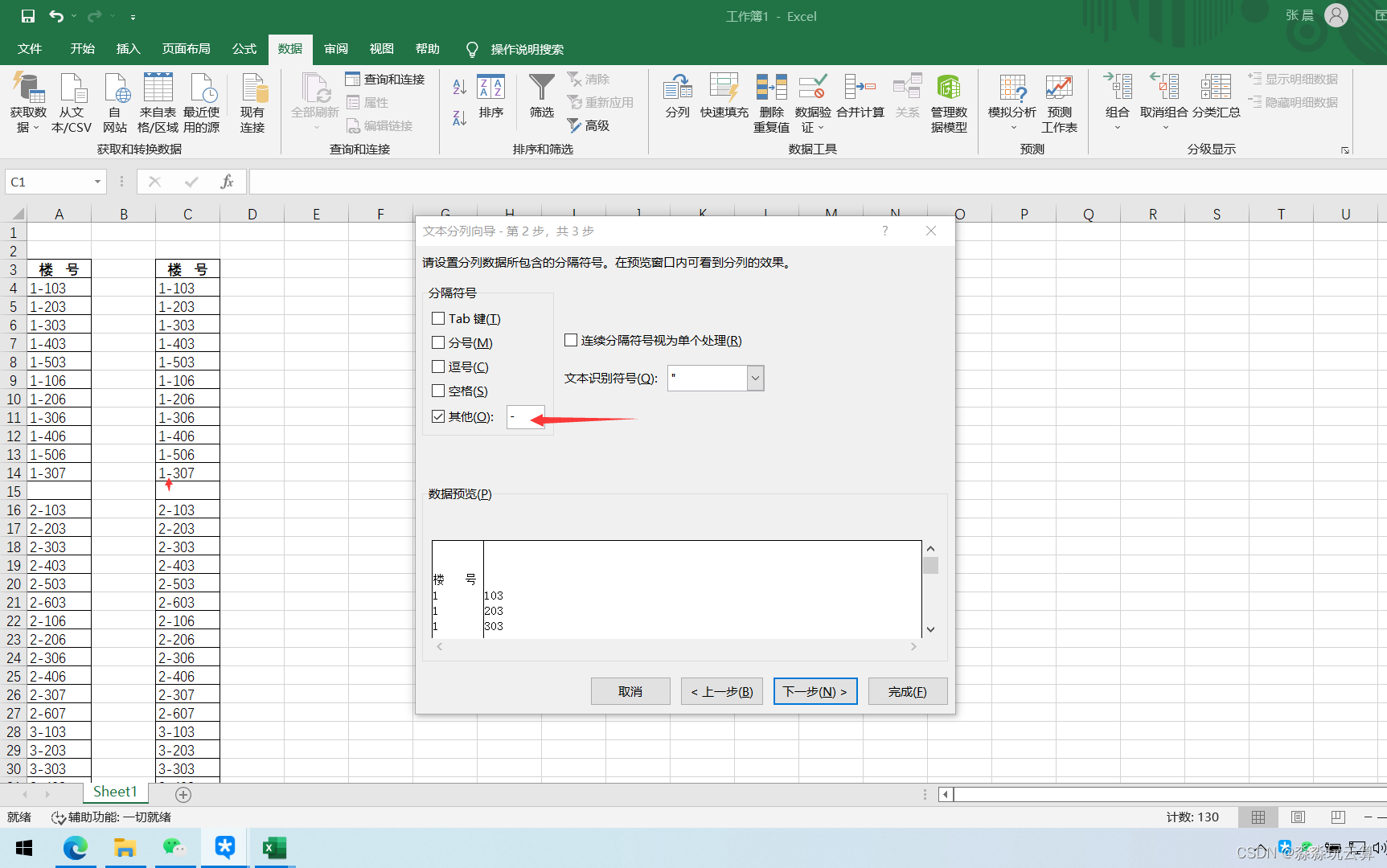Open the 文件 (File) tab

click(30, 49)
